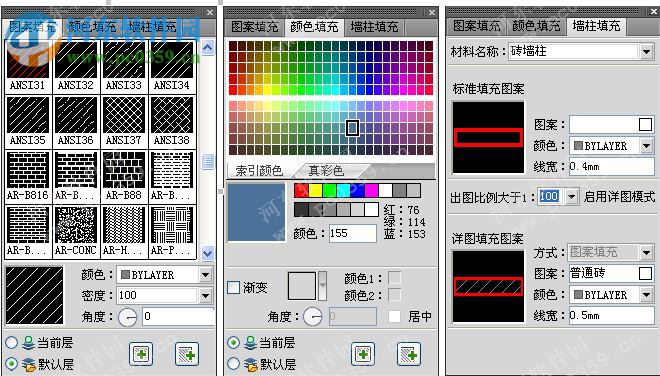Click the 线宽 0.5mm field

click(611, 315)
